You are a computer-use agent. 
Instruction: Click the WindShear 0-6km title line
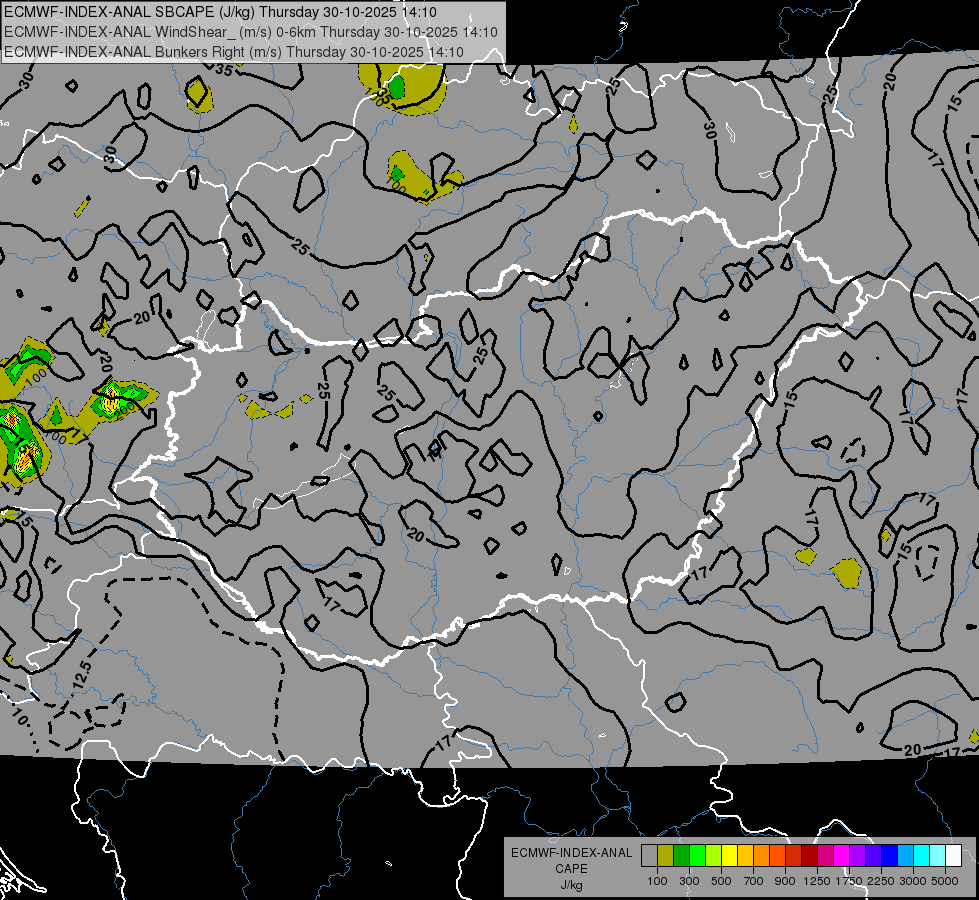(x=251, y=32)
